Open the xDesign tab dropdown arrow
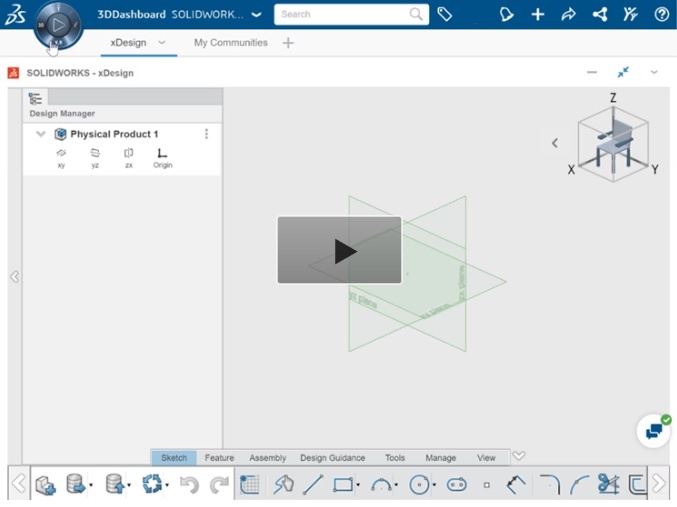The image size is (677, 507). pyautogui.click(x=162, y=42)
